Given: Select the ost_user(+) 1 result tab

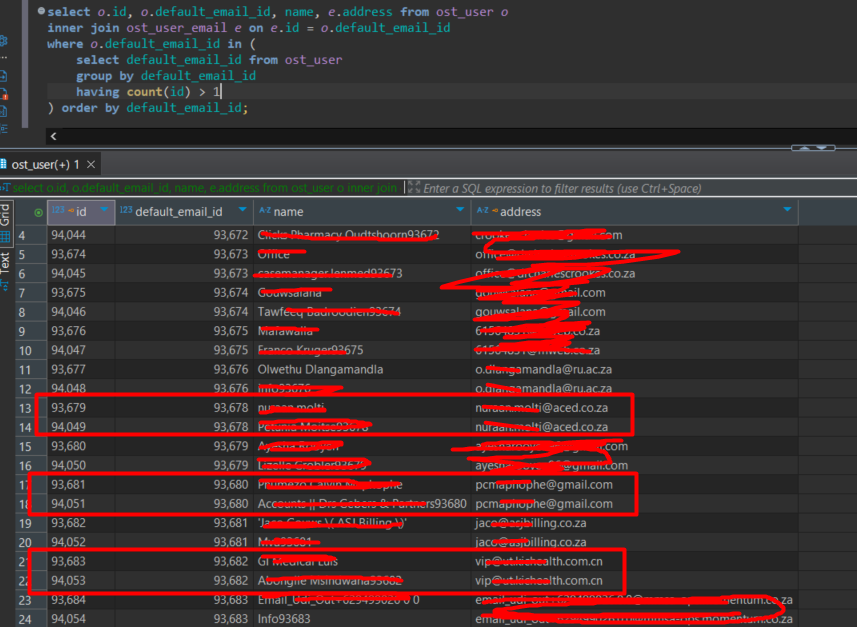Looking at the screenshot, I should (x=46, y=164).
